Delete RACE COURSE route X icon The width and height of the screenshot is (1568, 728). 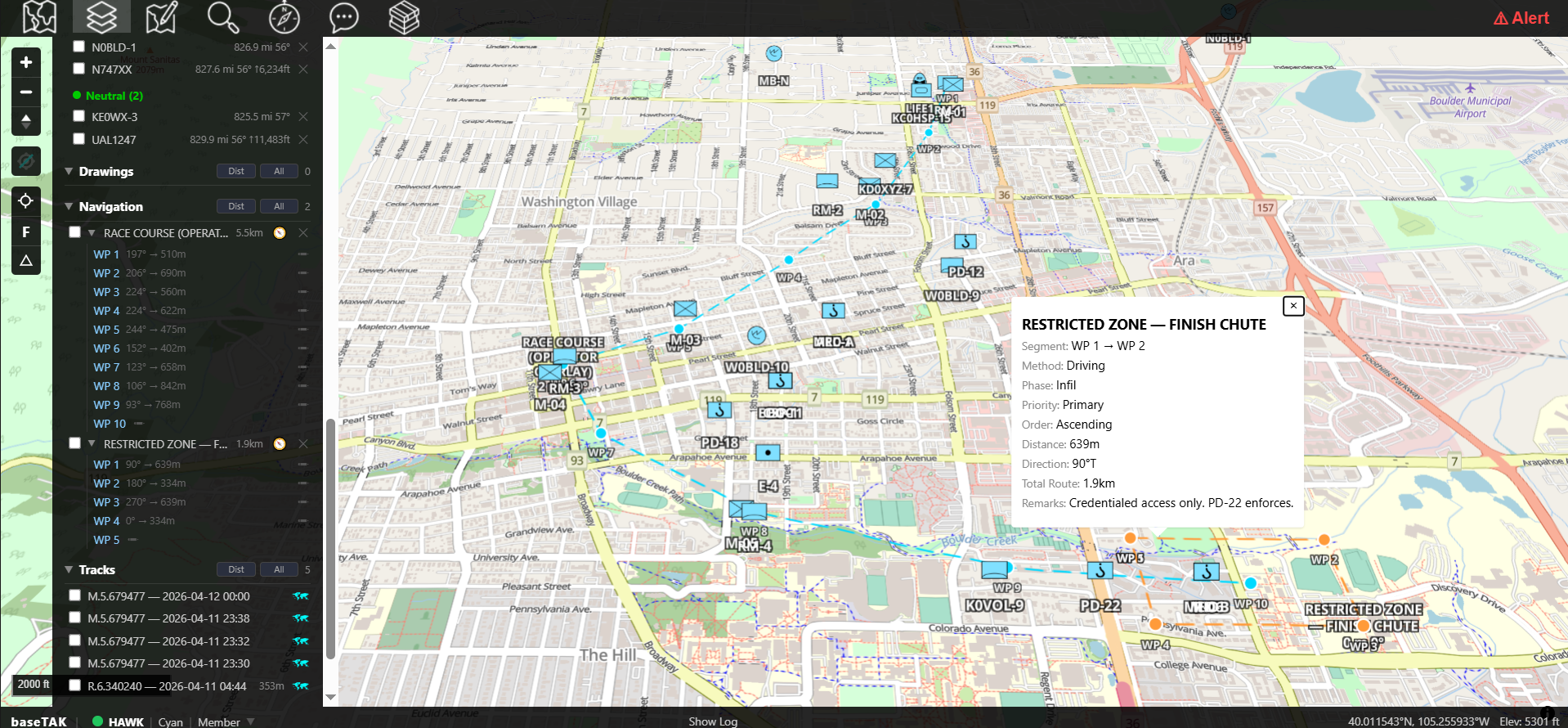(x=303, y=233)
